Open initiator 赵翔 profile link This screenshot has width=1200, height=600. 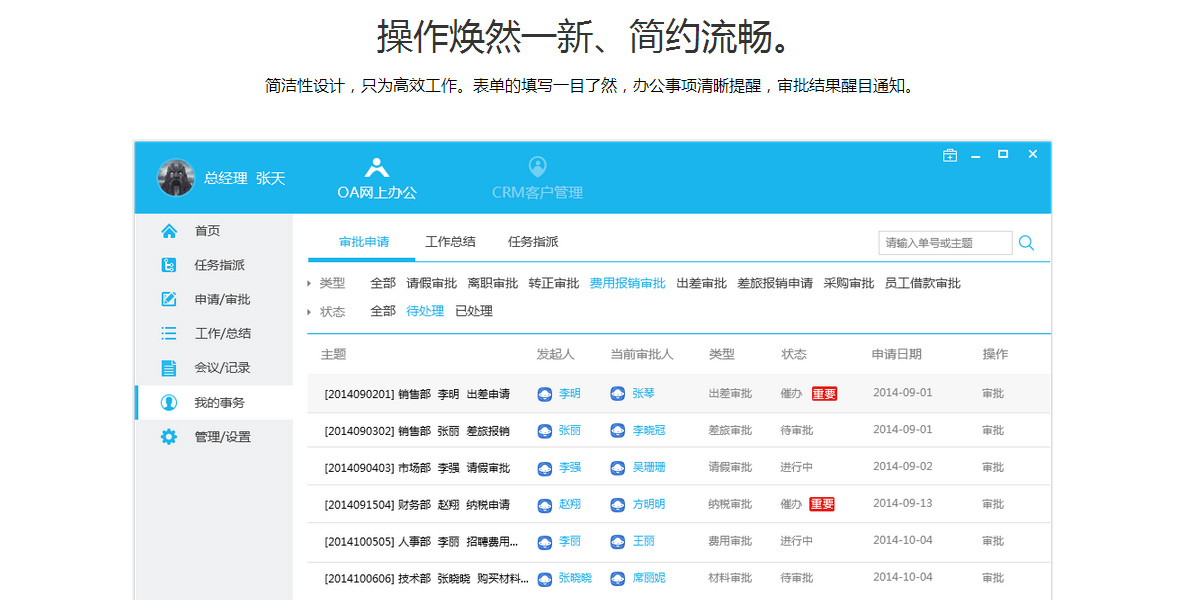569,504
